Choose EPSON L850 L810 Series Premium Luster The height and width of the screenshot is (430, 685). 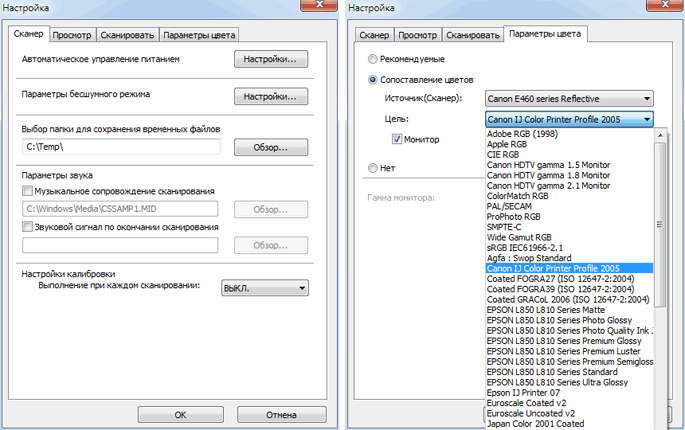(570, 351)
